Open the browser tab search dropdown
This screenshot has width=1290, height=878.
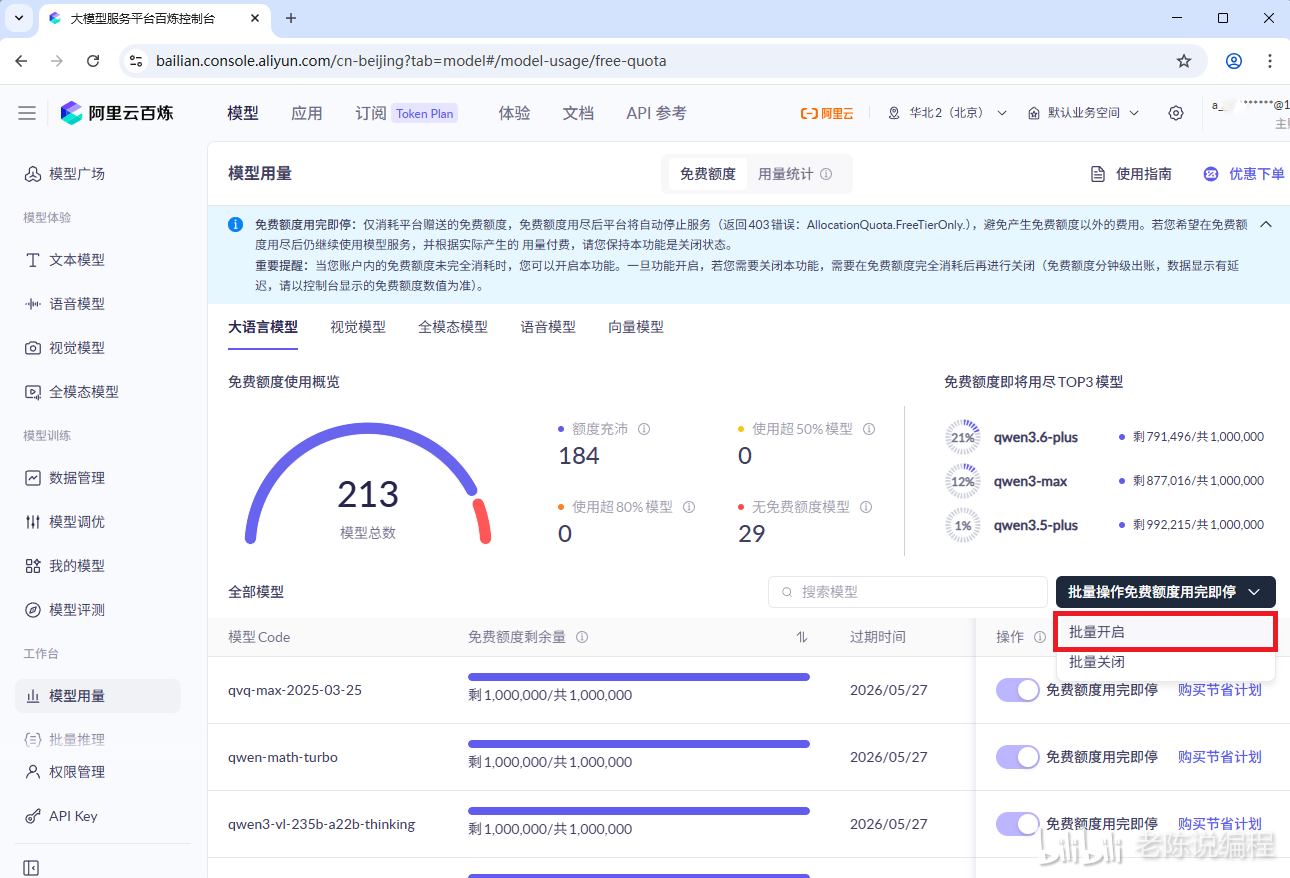(x=19, y=18)
